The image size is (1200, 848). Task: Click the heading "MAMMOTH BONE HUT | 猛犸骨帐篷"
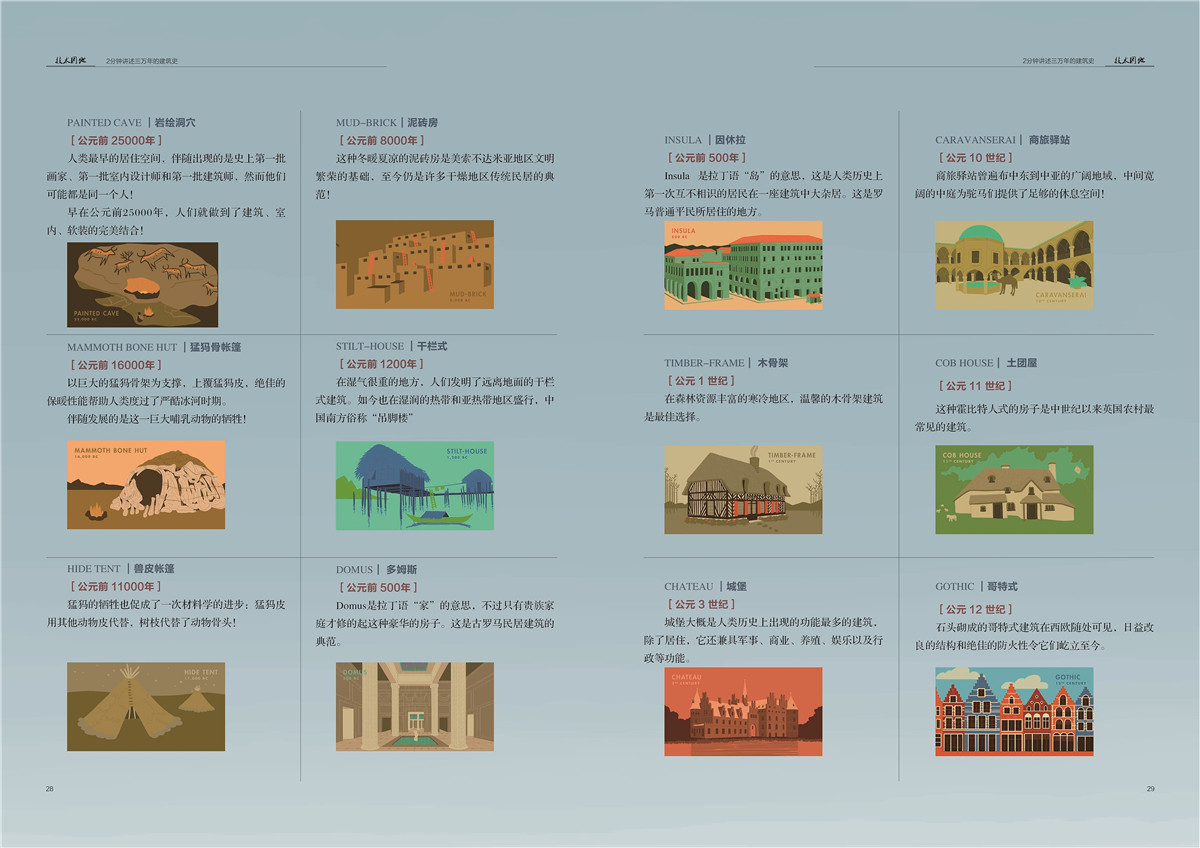[x=154, y=347]
